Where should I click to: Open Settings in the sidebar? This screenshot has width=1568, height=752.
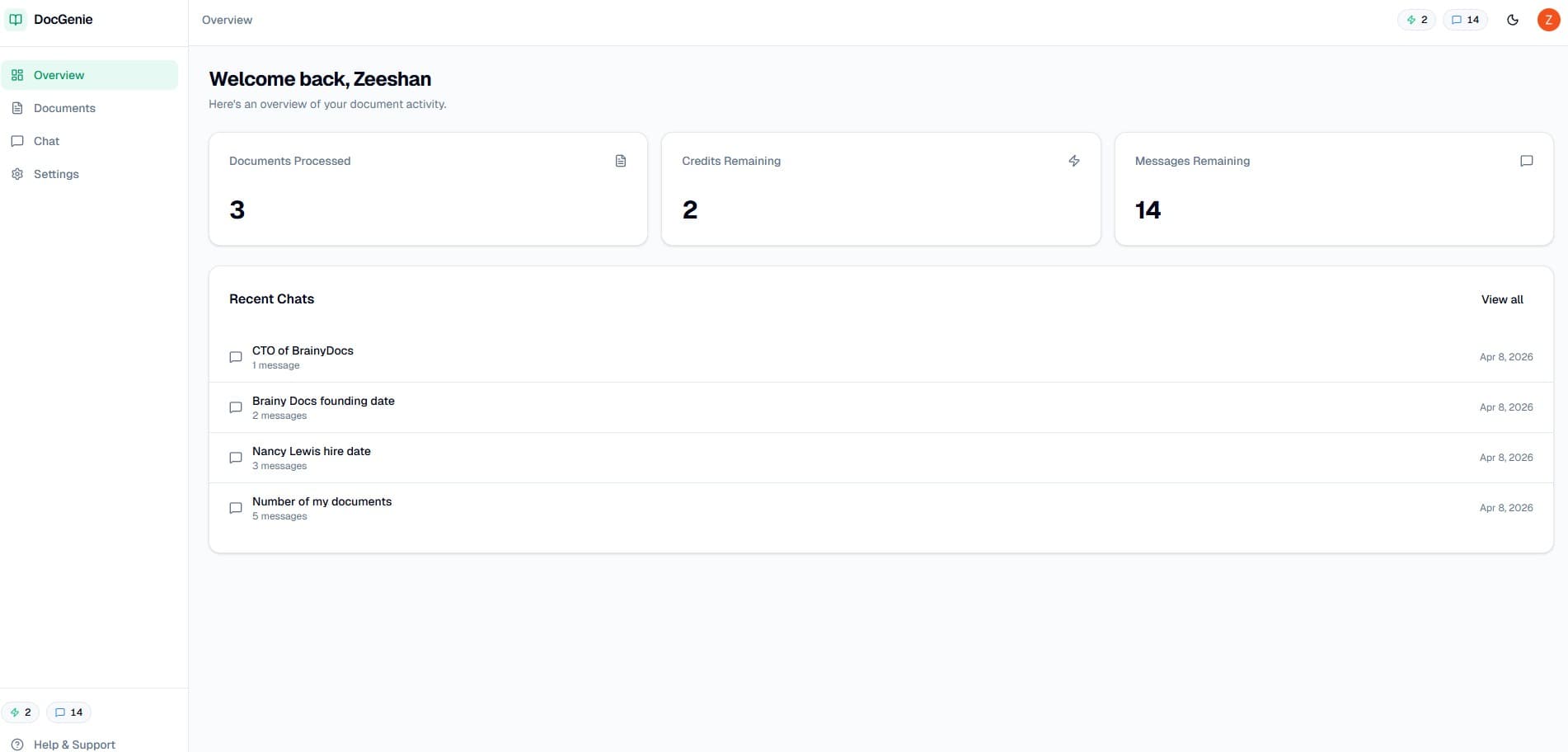pos(90,174)
